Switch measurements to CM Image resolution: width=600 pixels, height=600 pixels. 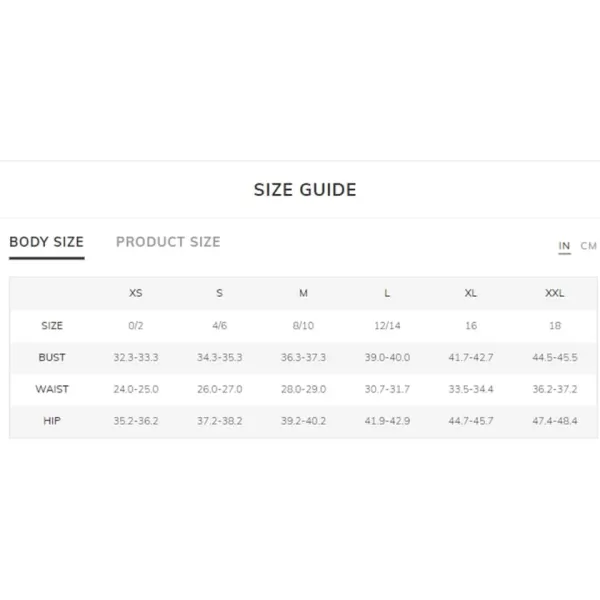click(x=589, y=246)
